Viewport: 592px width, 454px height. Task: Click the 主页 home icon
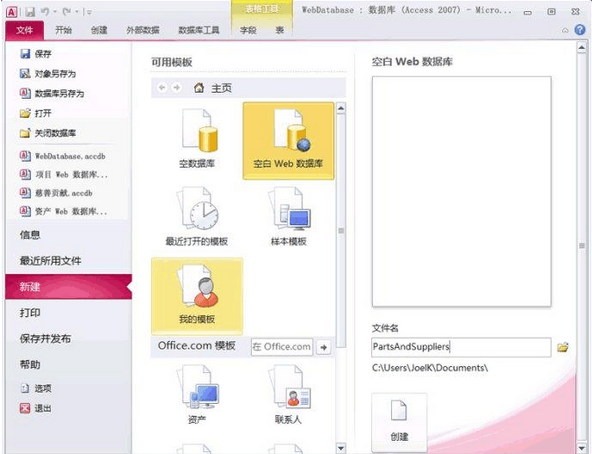point(199,88)
